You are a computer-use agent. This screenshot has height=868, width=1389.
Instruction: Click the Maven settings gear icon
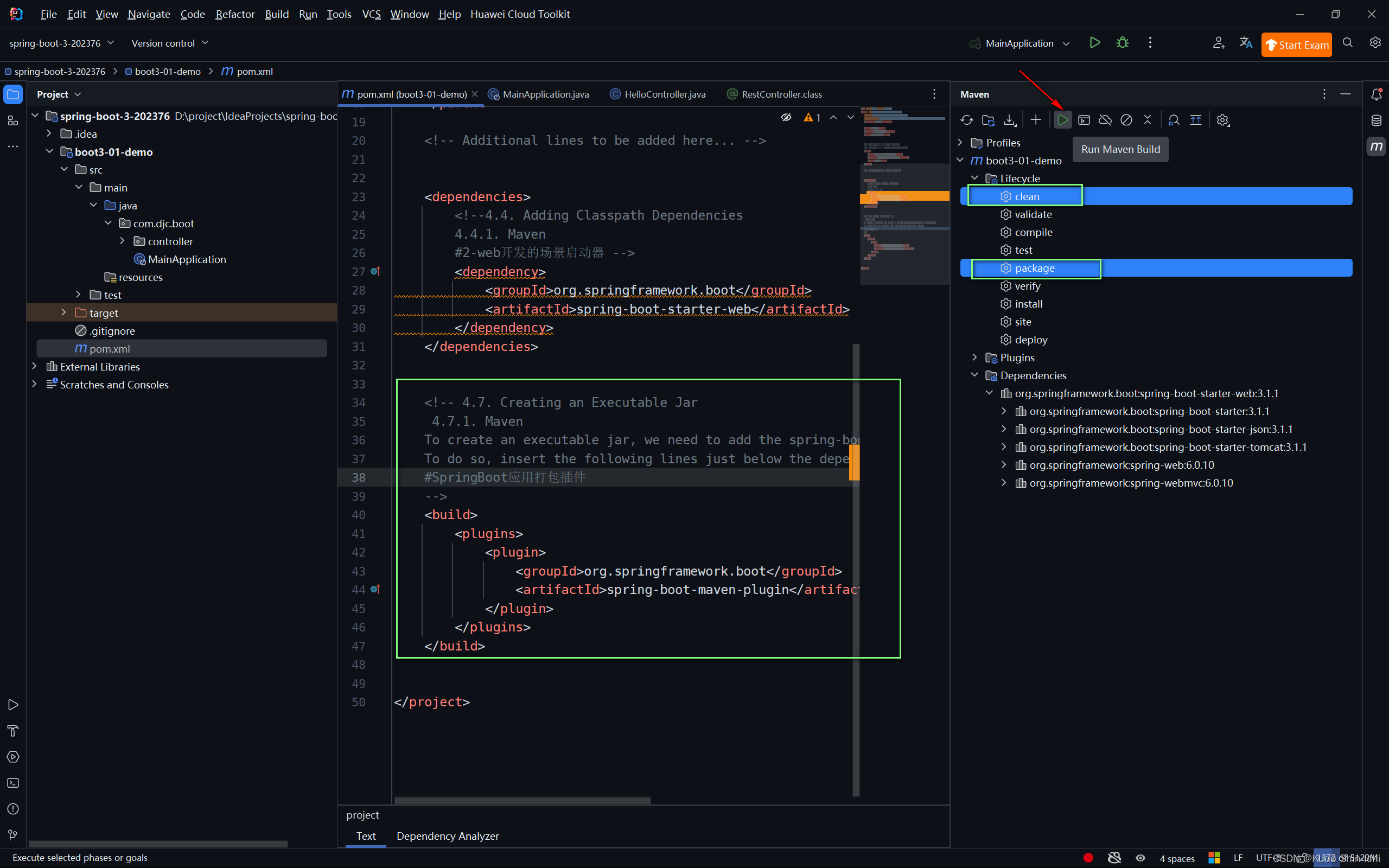[1221, 119]
